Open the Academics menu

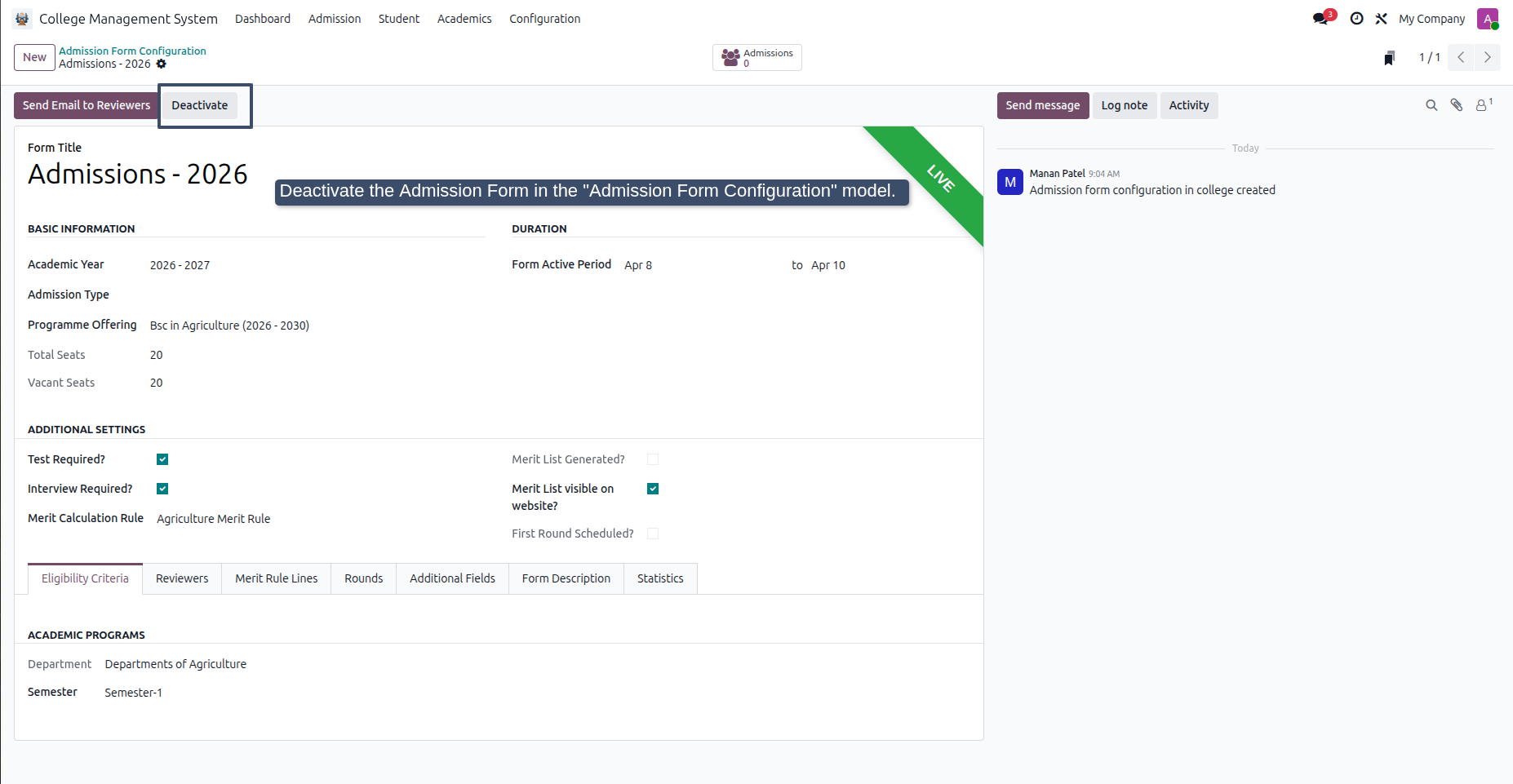click(464, 19)
